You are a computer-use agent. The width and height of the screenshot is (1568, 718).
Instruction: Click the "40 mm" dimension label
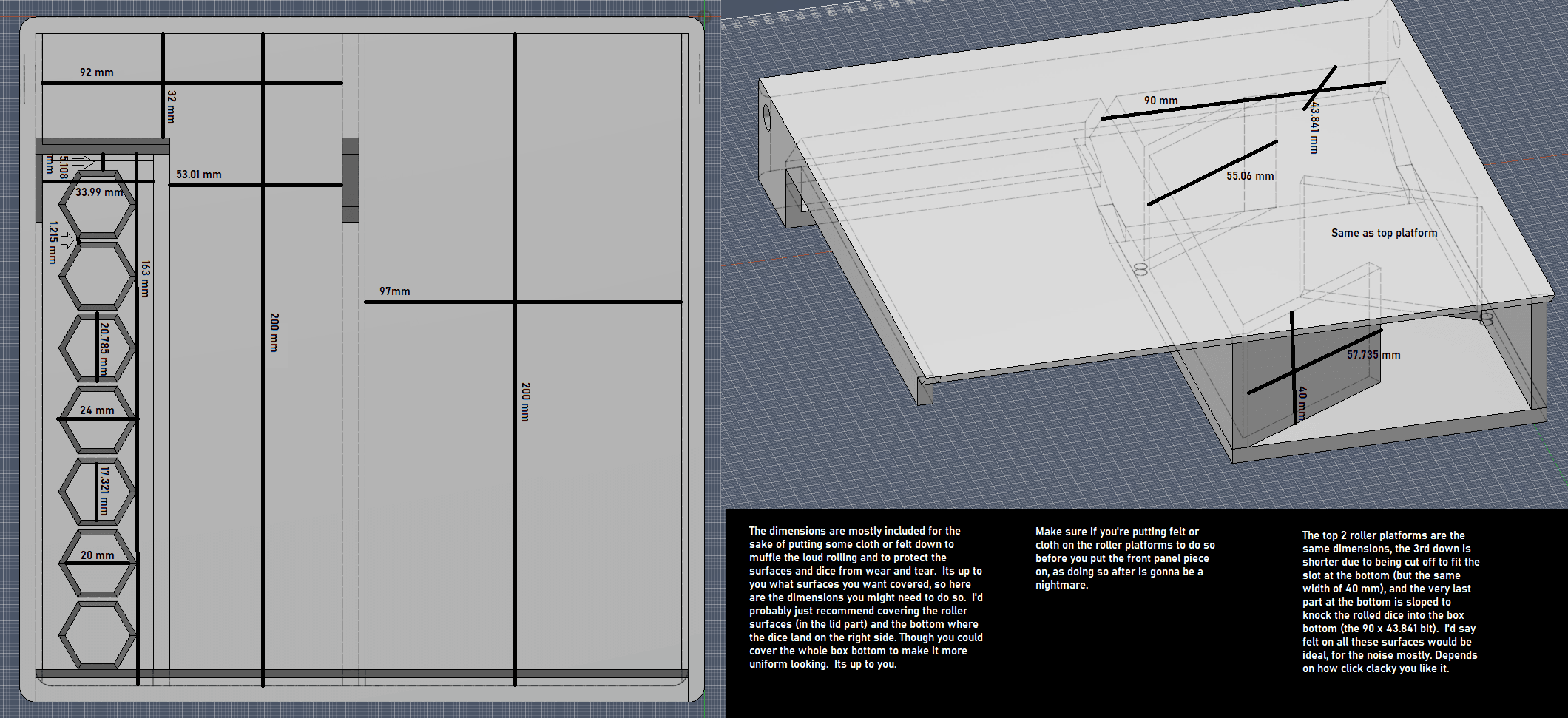click(x=1302, y=404)
